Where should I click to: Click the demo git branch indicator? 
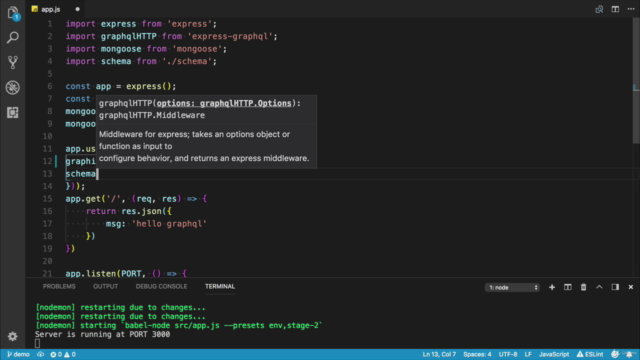(18, 354)
